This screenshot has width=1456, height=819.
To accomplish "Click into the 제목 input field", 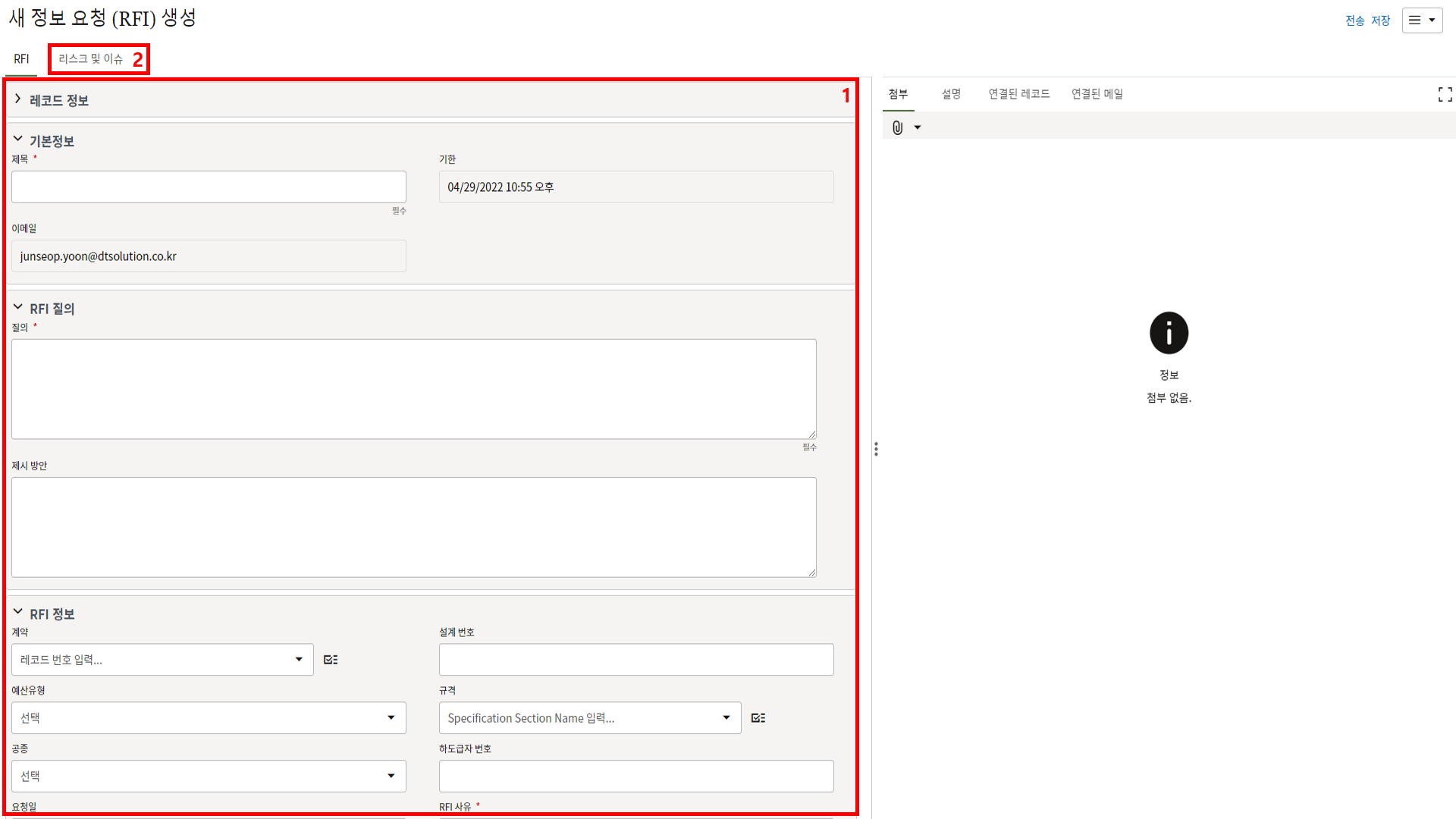I will 209,187.
